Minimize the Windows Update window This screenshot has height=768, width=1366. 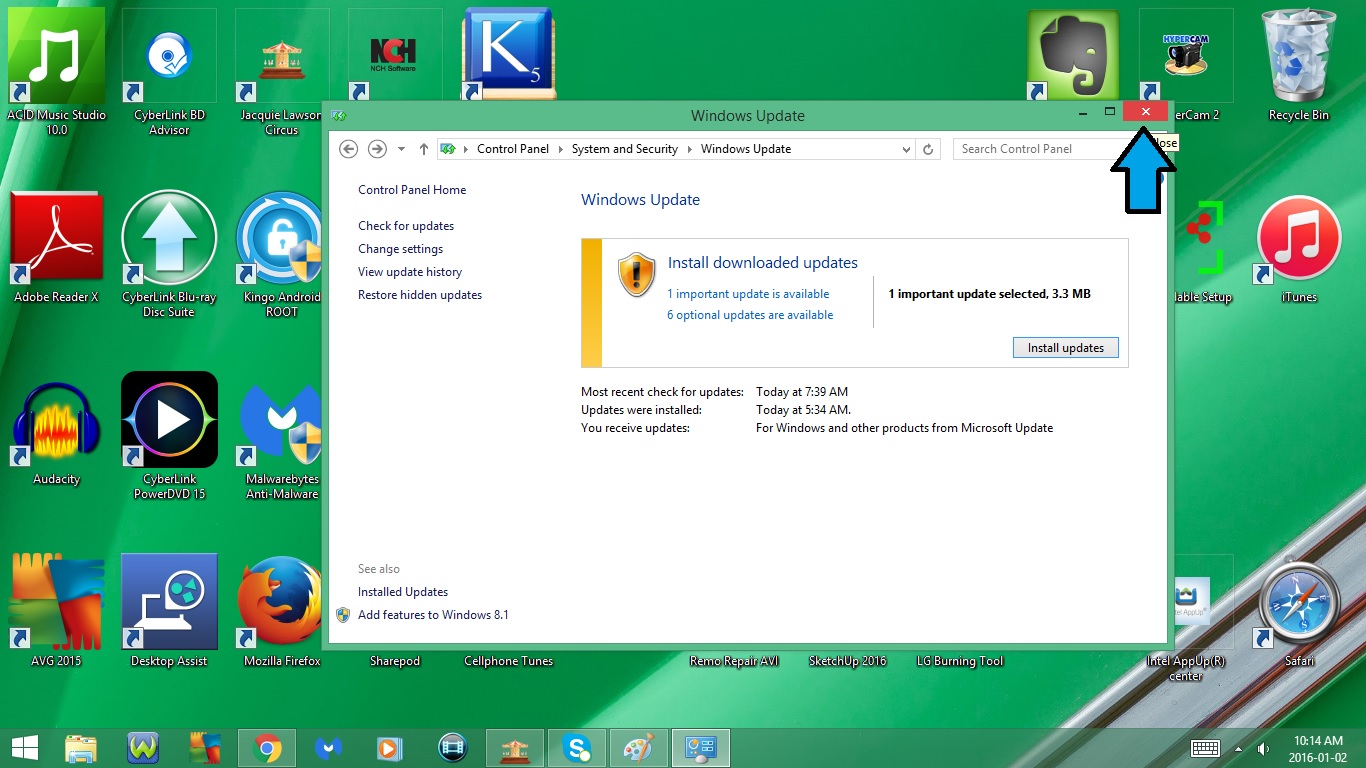pyautogui.click(x=1083, y=114)
